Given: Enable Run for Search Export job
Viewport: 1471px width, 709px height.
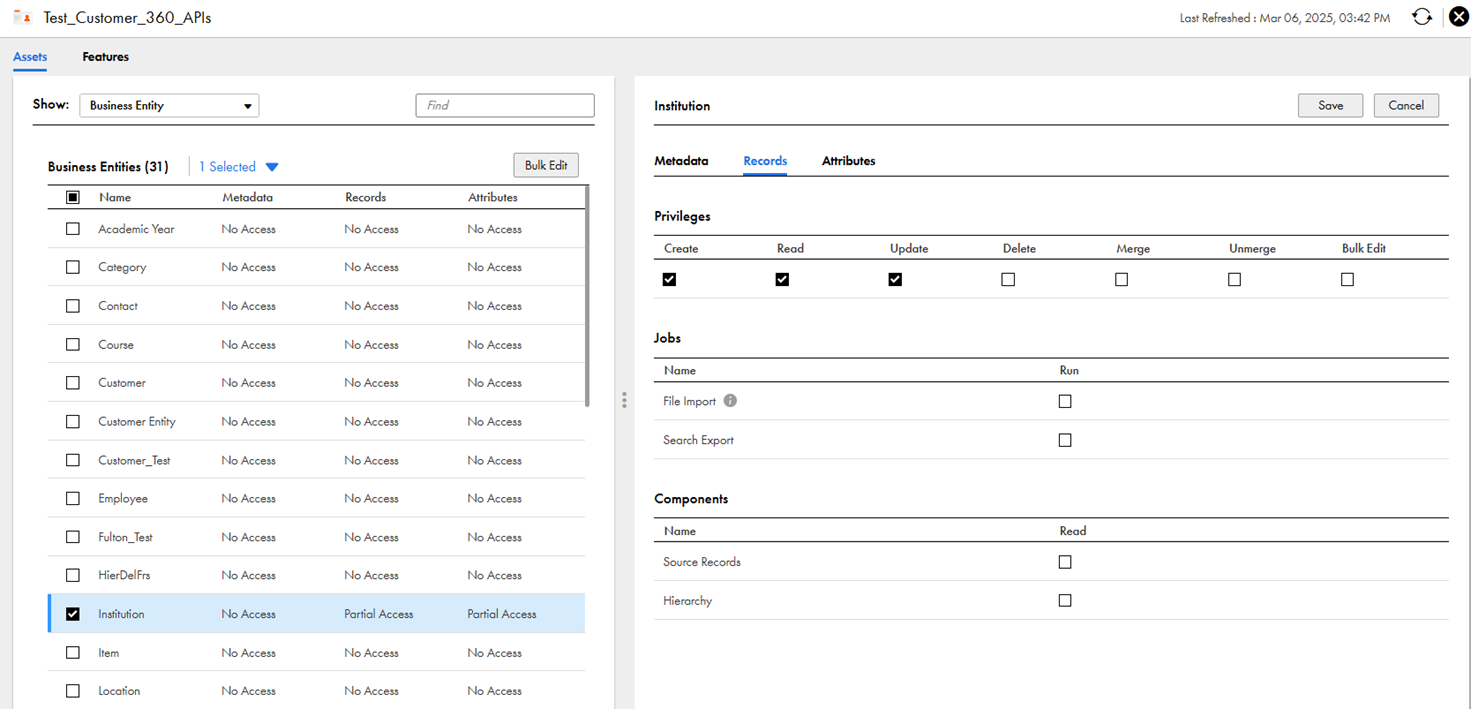Looking at the screenshot, I should pos(1065,440).
